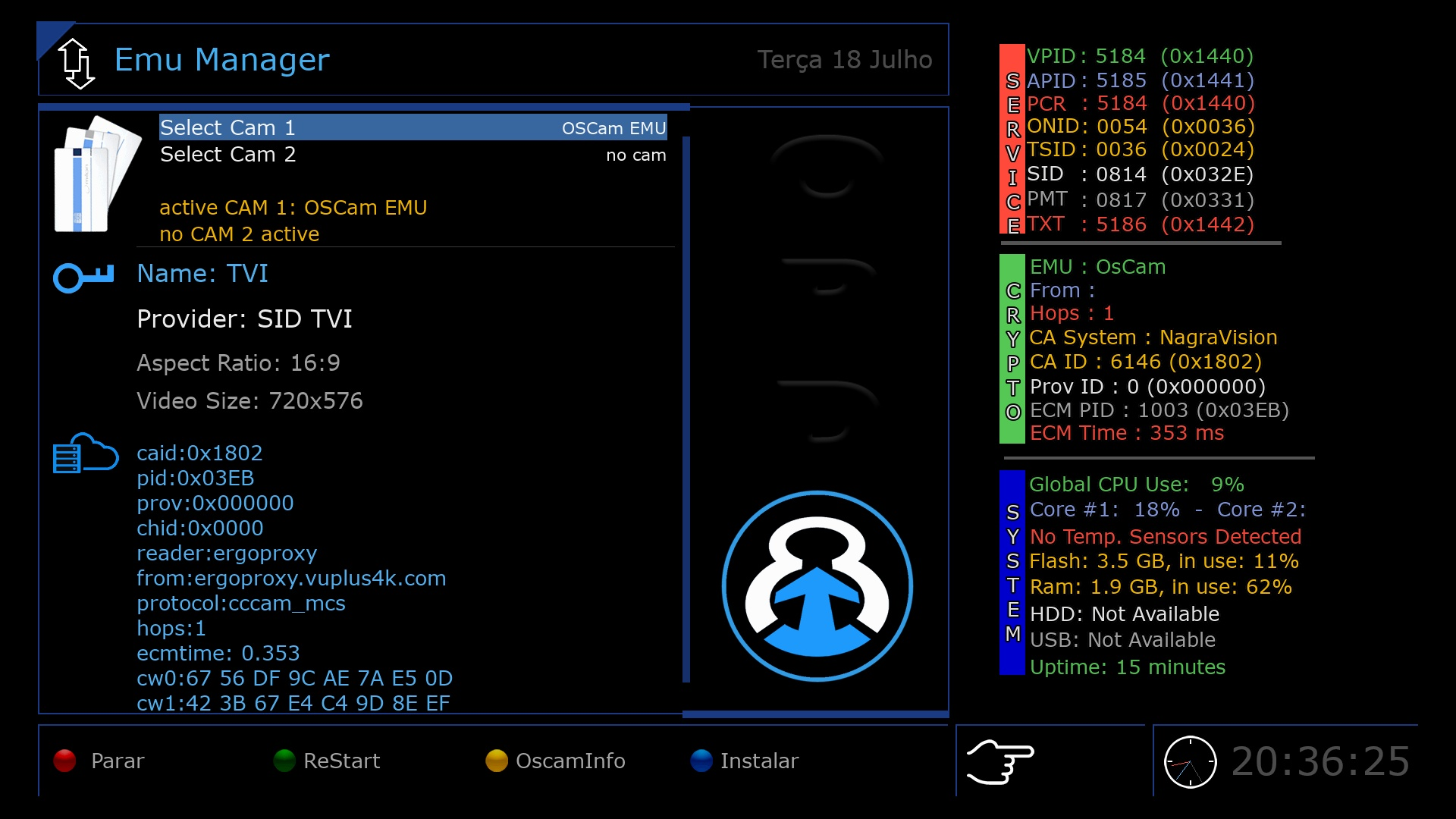Click the VPID : 5184 entry
This screenshot has height=819, width=1456.
pos(1140,56)
